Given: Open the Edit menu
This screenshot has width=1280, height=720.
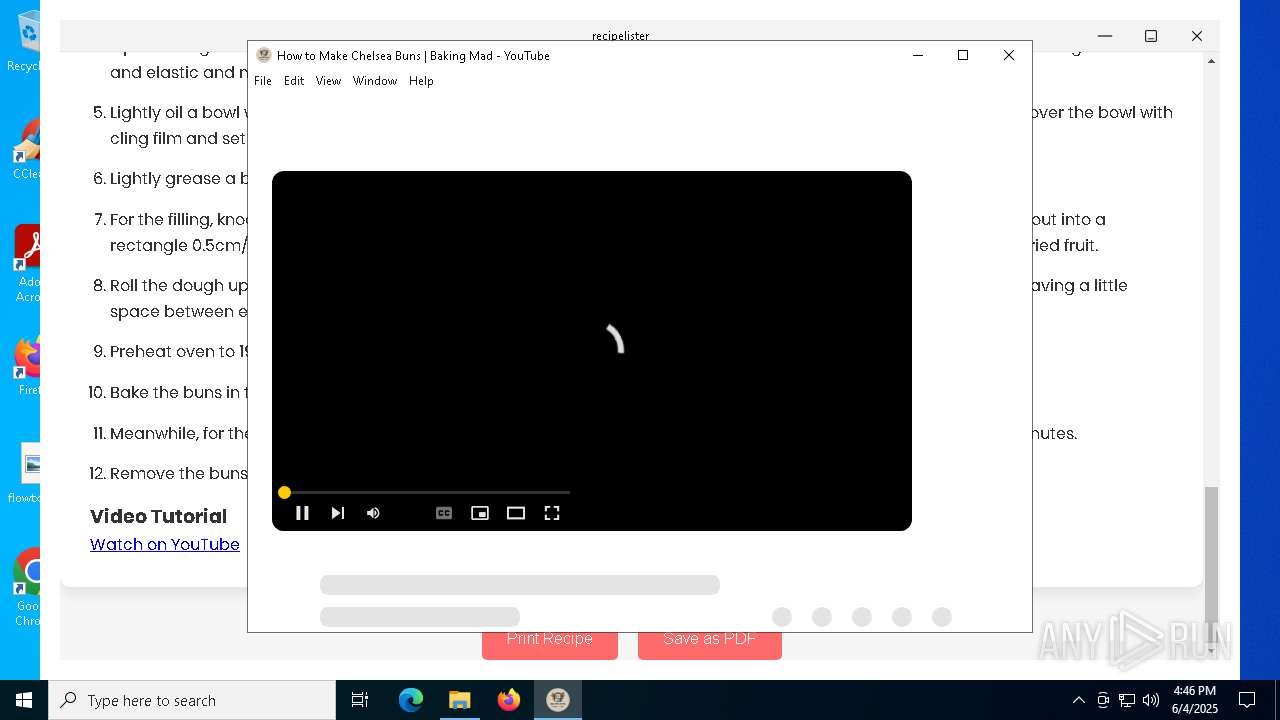Looking at the screenshot, I should pos(294,81).
